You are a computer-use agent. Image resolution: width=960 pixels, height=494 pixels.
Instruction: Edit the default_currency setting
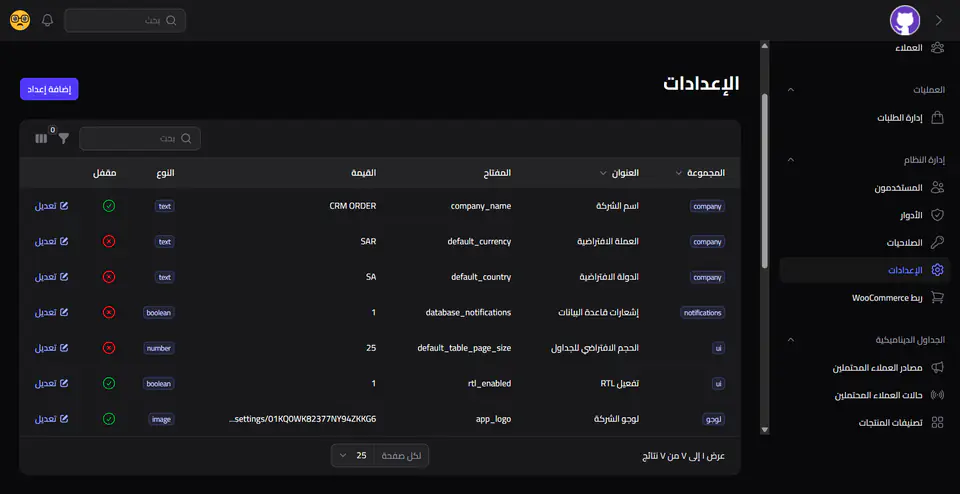[x=51, y=242]
